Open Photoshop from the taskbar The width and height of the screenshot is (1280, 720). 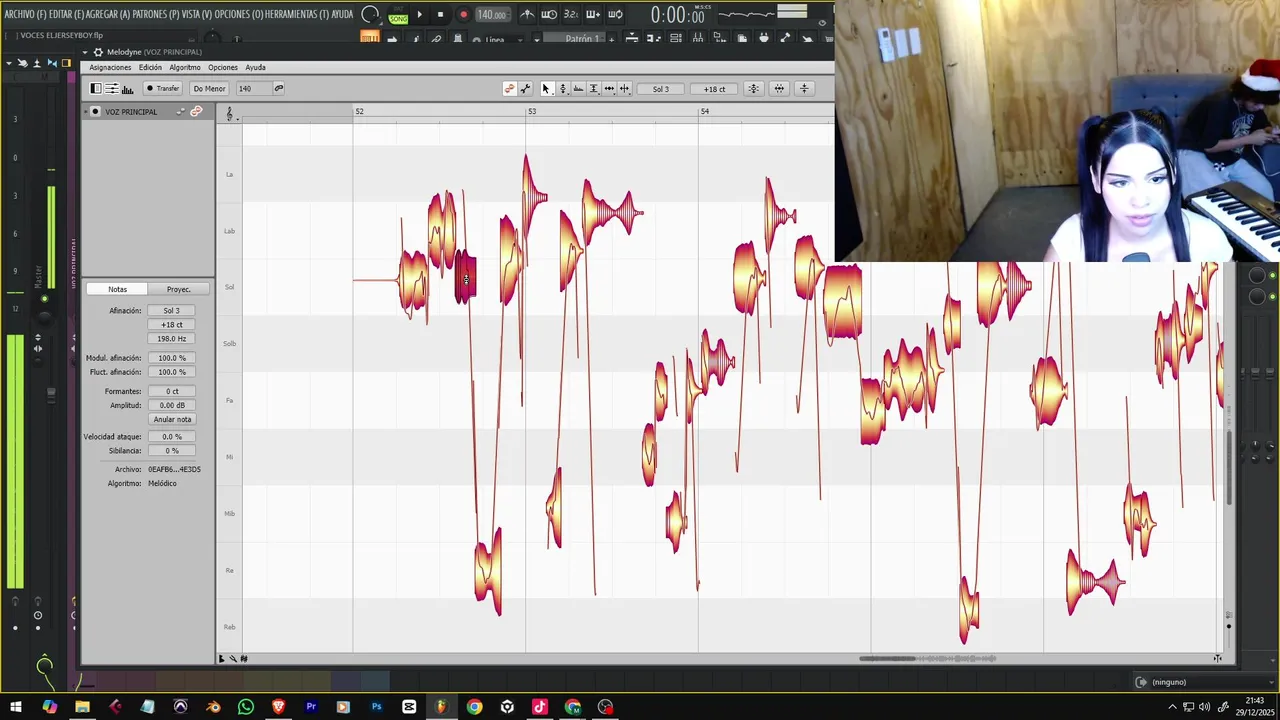376,707
